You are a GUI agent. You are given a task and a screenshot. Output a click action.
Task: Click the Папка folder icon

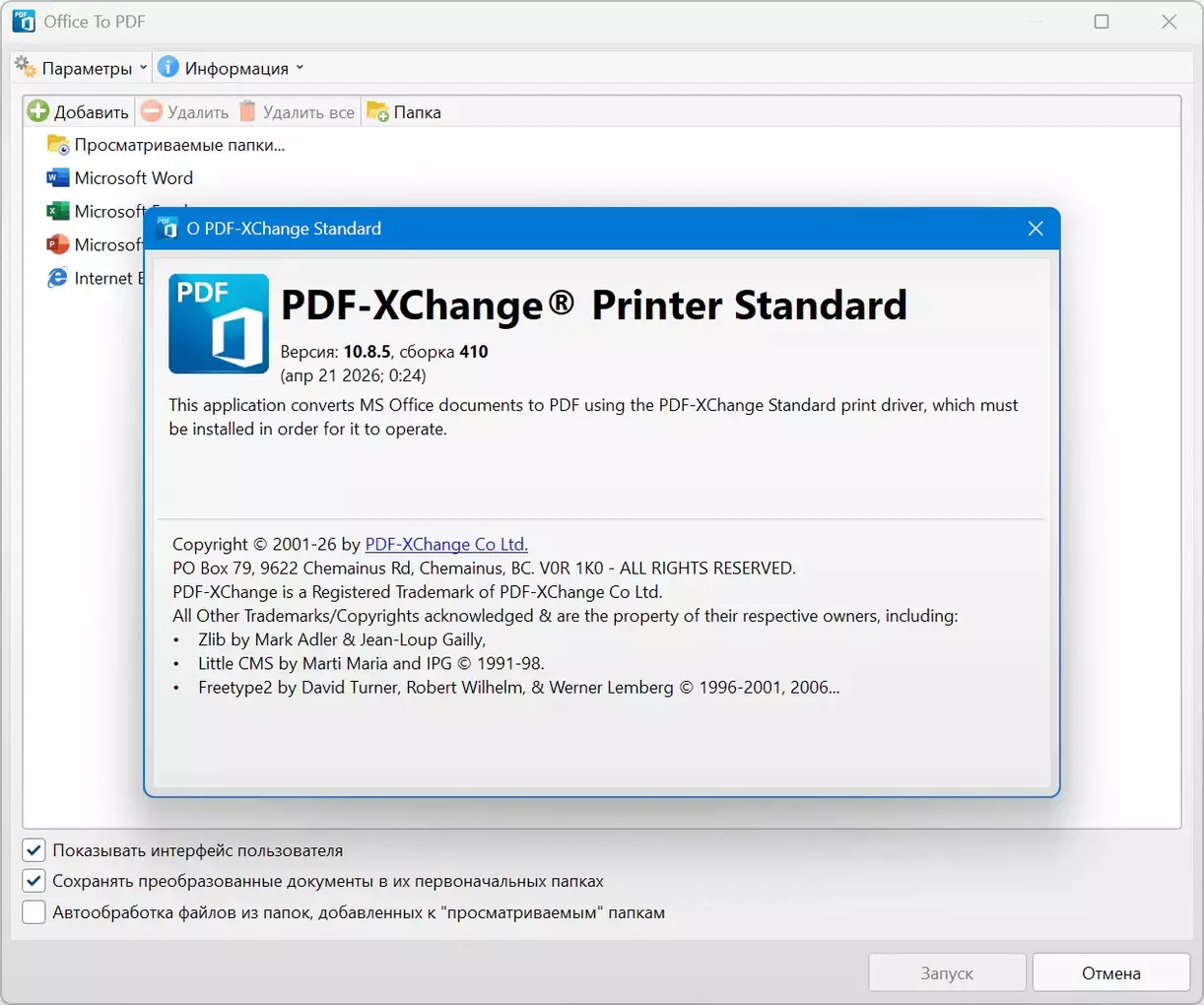pos(377,111)
